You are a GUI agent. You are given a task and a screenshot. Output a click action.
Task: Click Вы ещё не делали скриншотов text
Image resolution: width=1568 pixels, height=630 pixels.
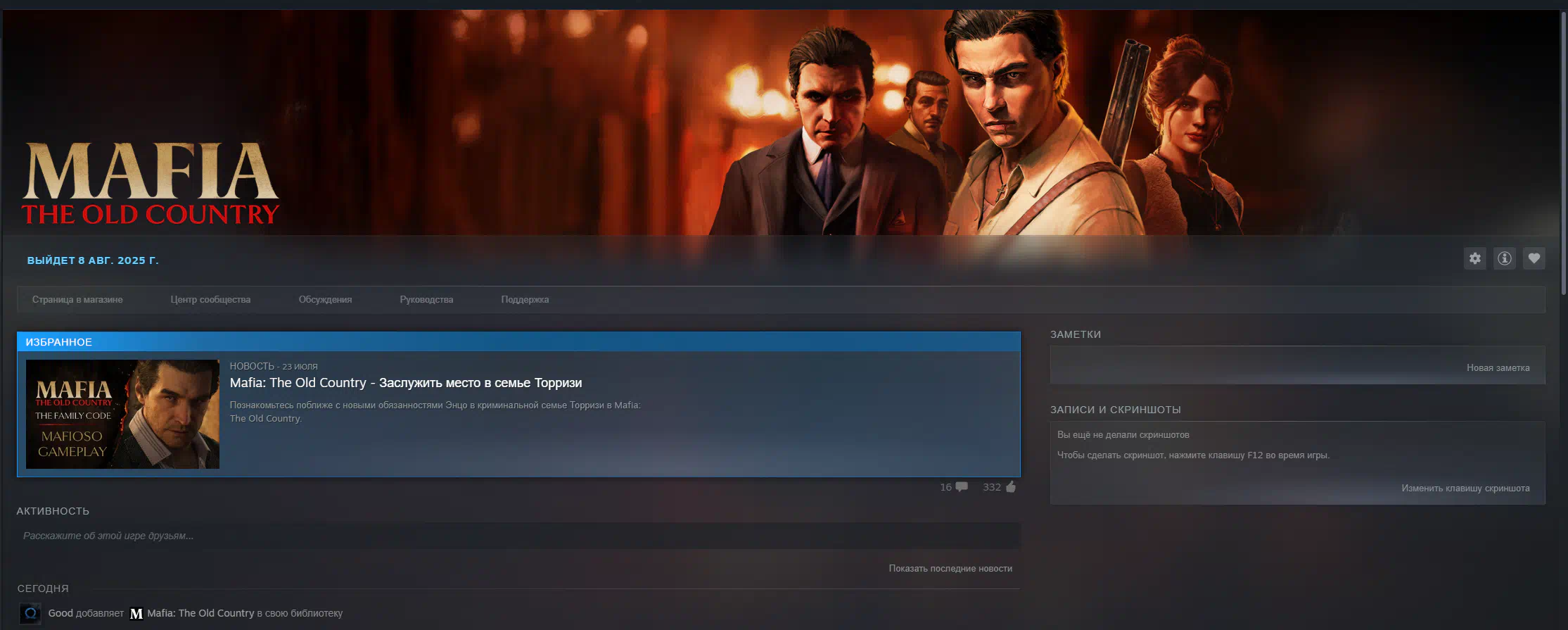point(1123,435)
